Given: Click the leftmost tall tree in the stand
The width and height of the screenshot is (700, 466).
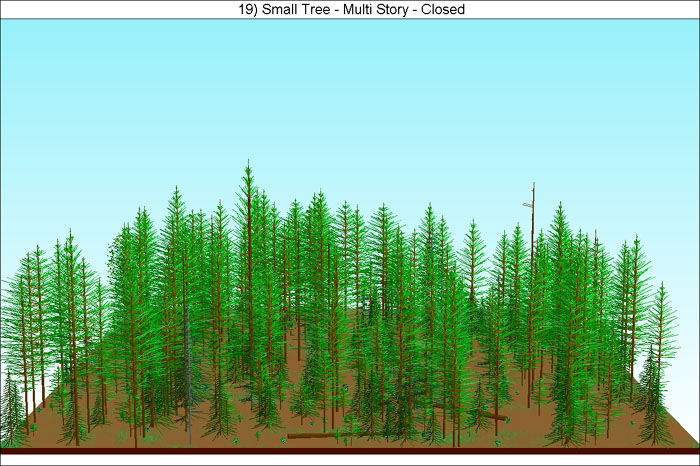Looking at the screenshot, I should click(x=22, y=300).
